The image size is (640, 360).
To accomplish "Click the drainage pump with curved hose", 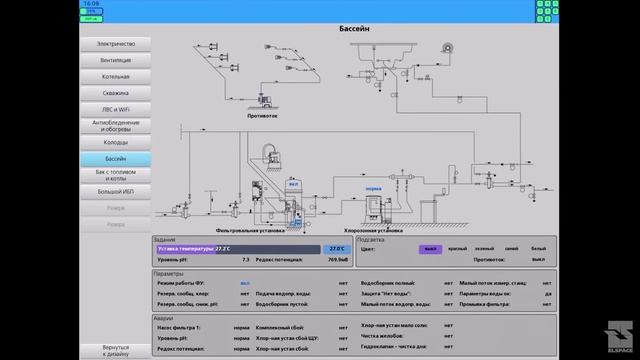I will point(271,158).
